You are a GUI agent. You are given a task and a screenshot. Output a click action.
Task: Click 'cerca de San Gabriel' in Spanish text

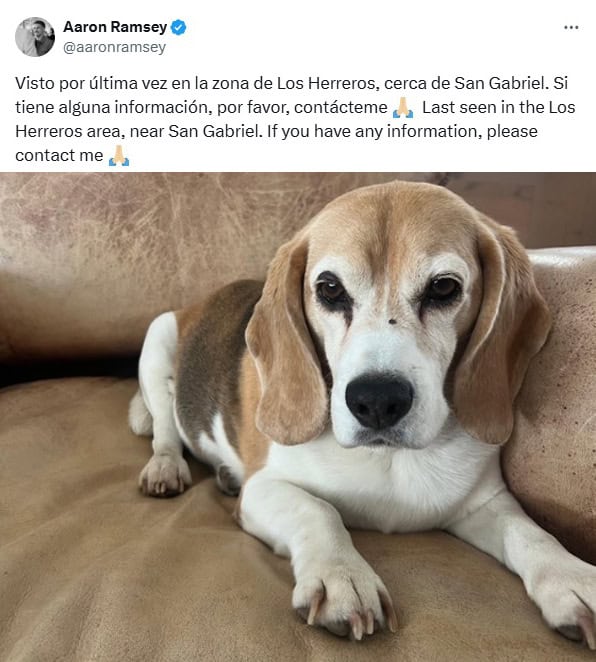click(466, 83)
